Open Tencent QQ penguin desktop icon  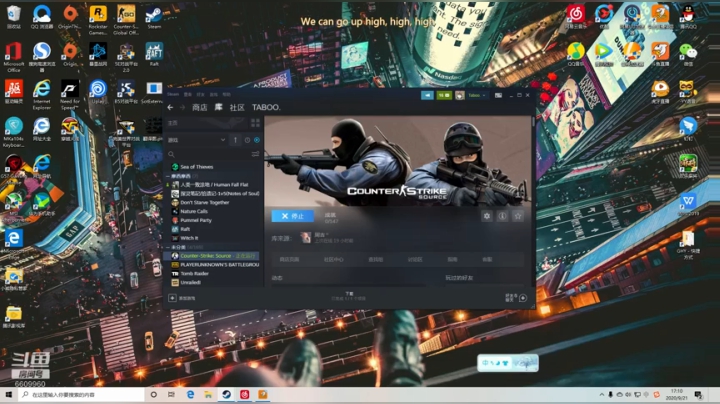(687, 17)
